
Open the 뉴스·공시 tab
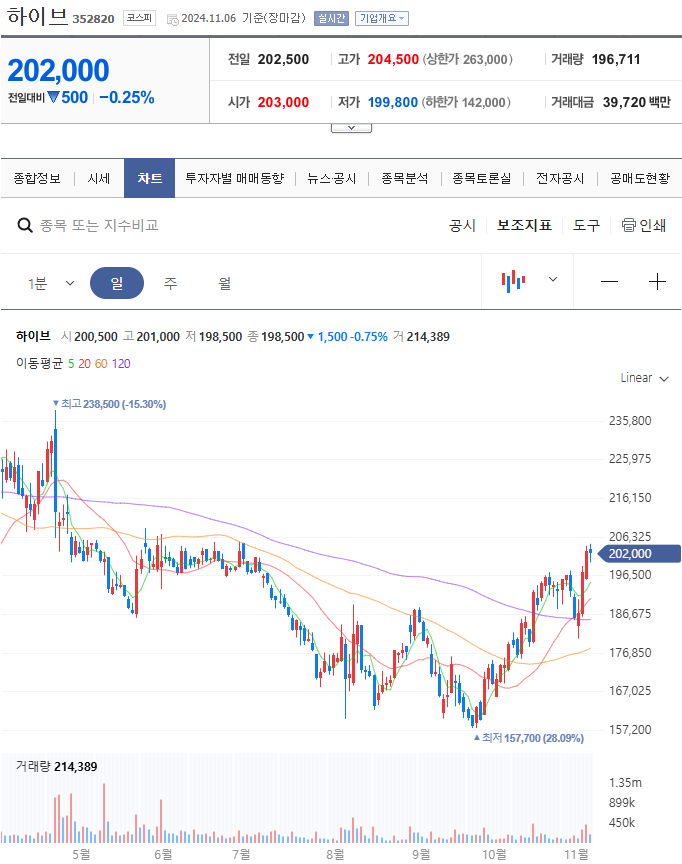click(x=332, y=178)
